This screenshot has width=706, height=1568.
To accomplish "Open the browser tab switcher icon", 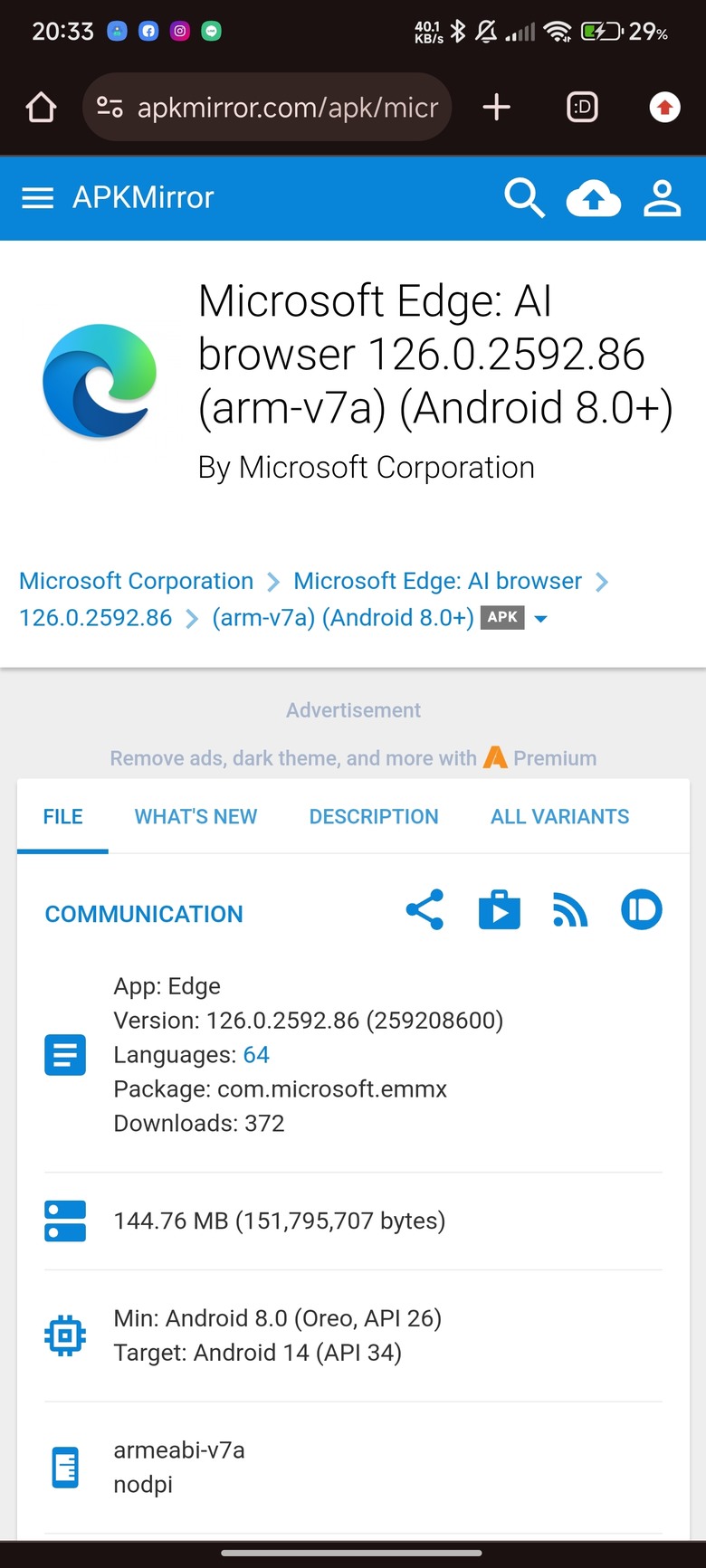I will (582, 108).
